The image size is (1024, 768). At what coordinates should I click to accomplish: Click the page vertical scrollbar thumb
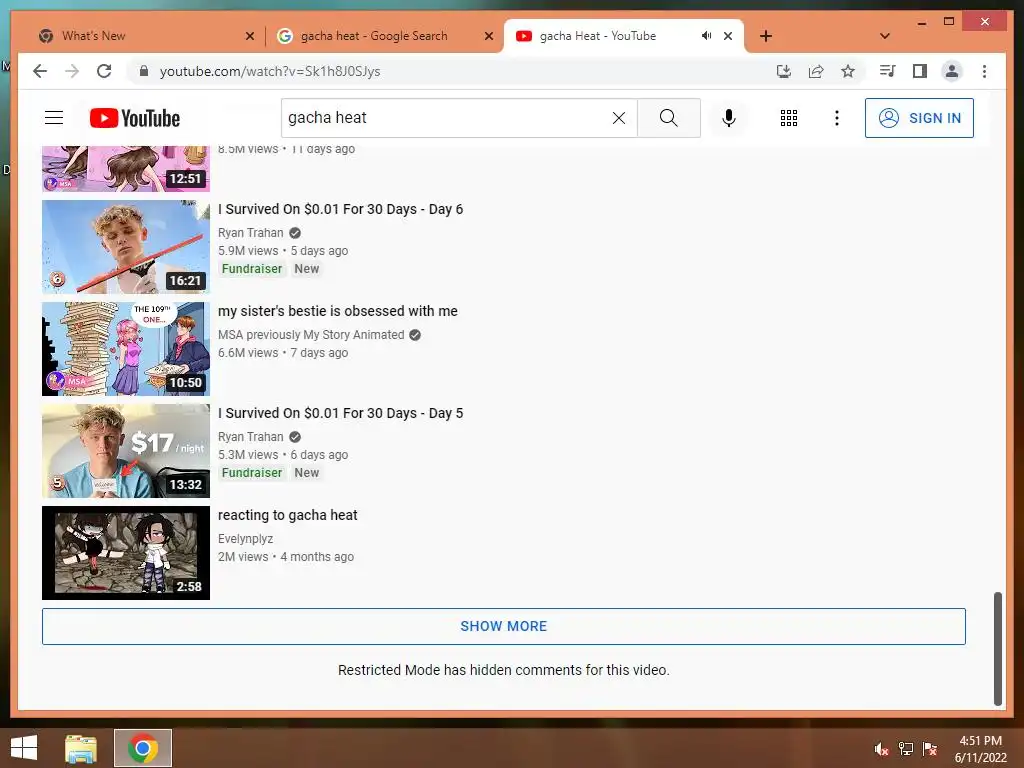click(x=997, y=648)
